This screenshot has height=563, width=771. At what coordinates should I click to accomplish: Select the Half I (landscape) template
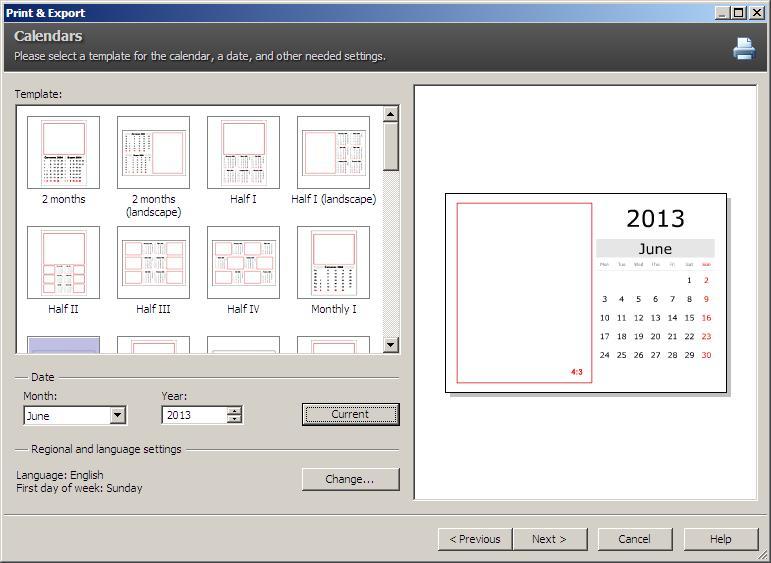(x=333, y=152)
